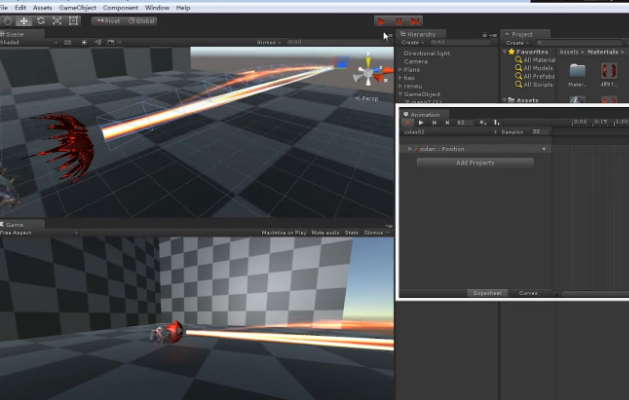This screenshot has width=629, height=400.
Task: Click the Project search field
Action: coord(580,43)
